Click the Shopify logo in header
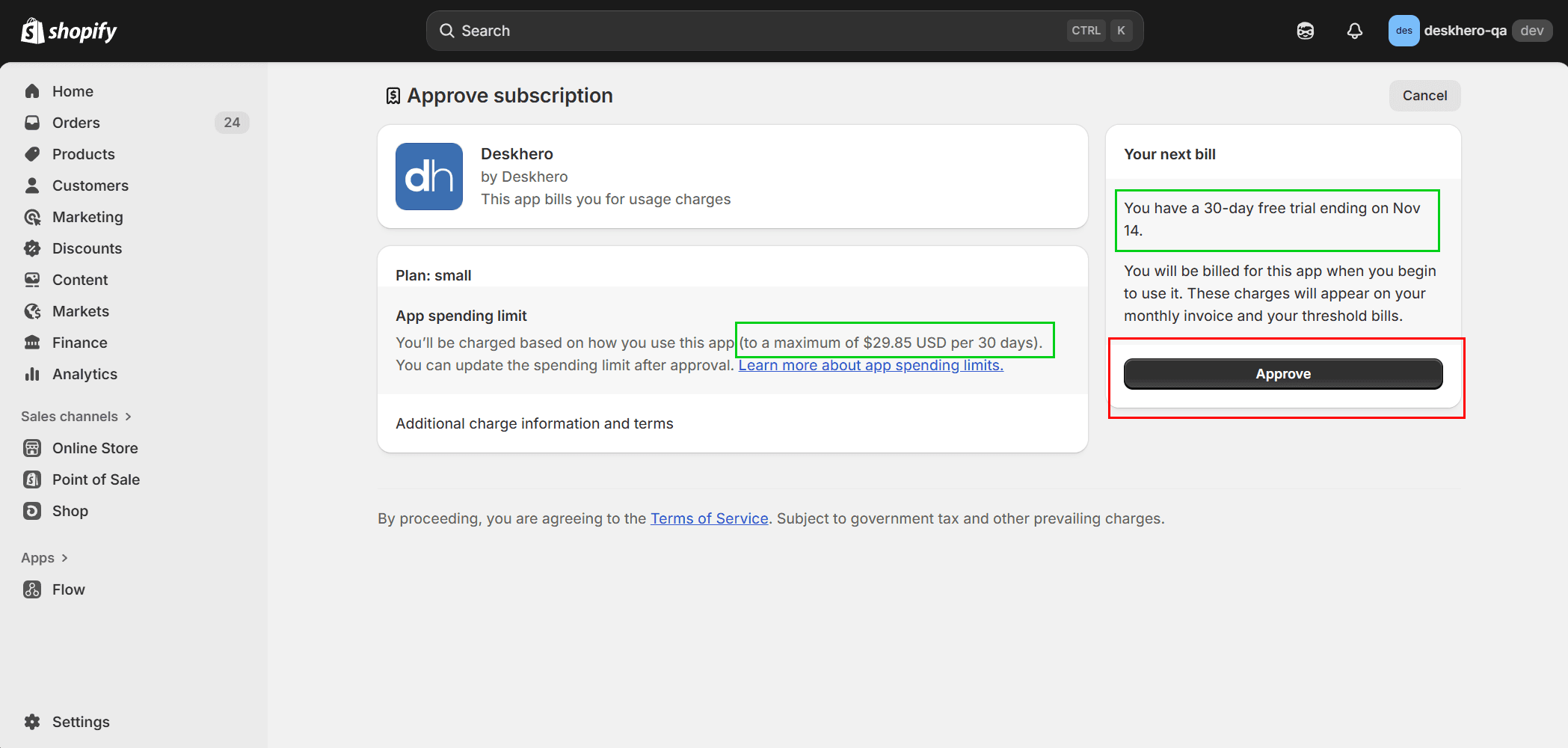The width and height of the screenshot is (1568, 748). click(69, 31)
